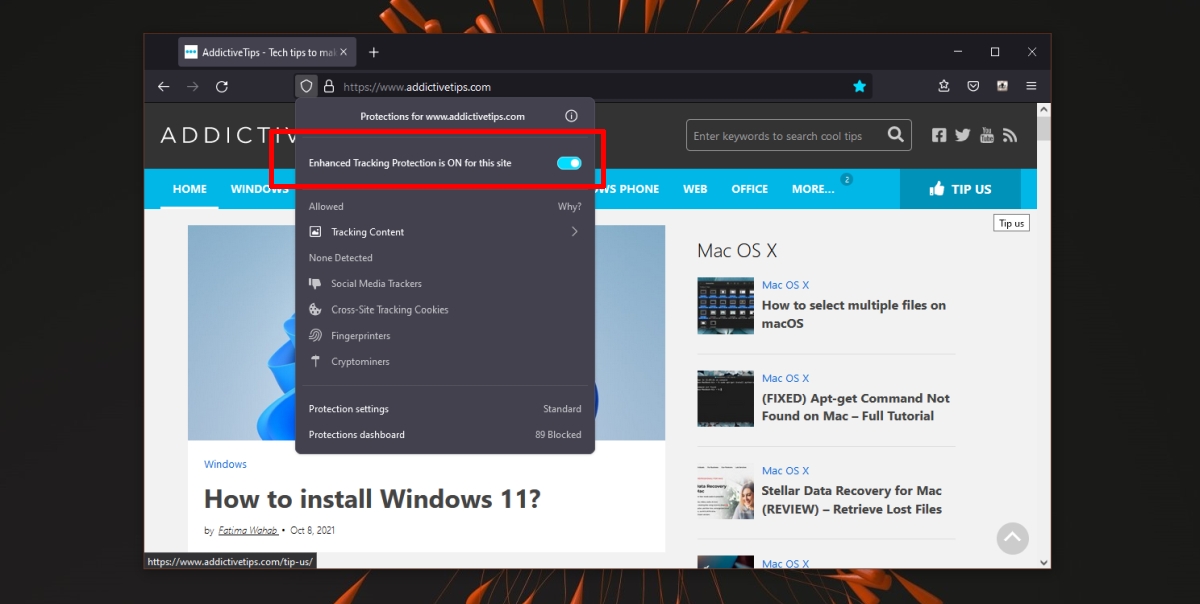The height and width of the screenshot is (604, 1200).
Task: Expand Tracking Content details arrow
Action: [575, 232]
